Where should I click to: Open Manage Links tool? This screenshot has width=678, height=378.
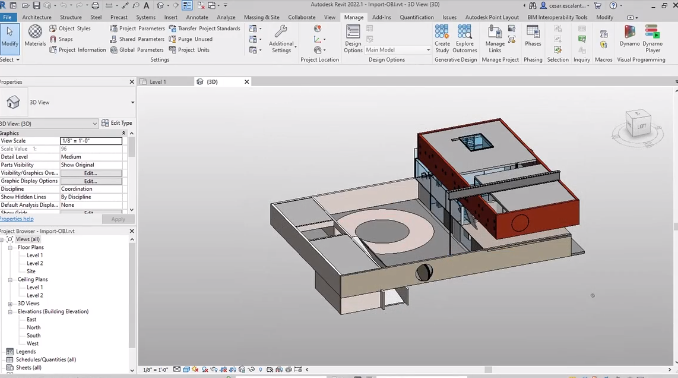495,38
